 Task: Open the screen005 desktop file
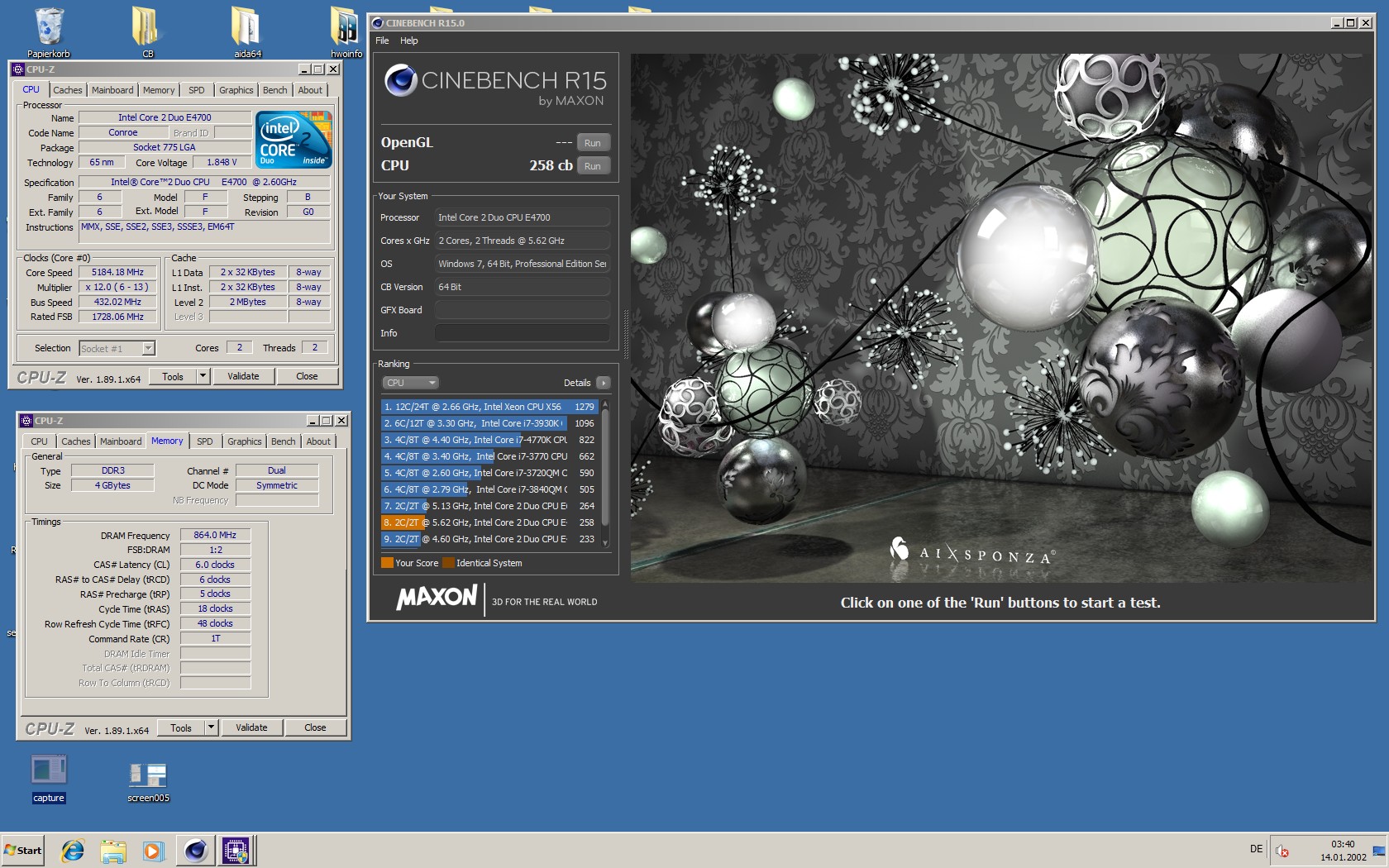coord(148,781)
